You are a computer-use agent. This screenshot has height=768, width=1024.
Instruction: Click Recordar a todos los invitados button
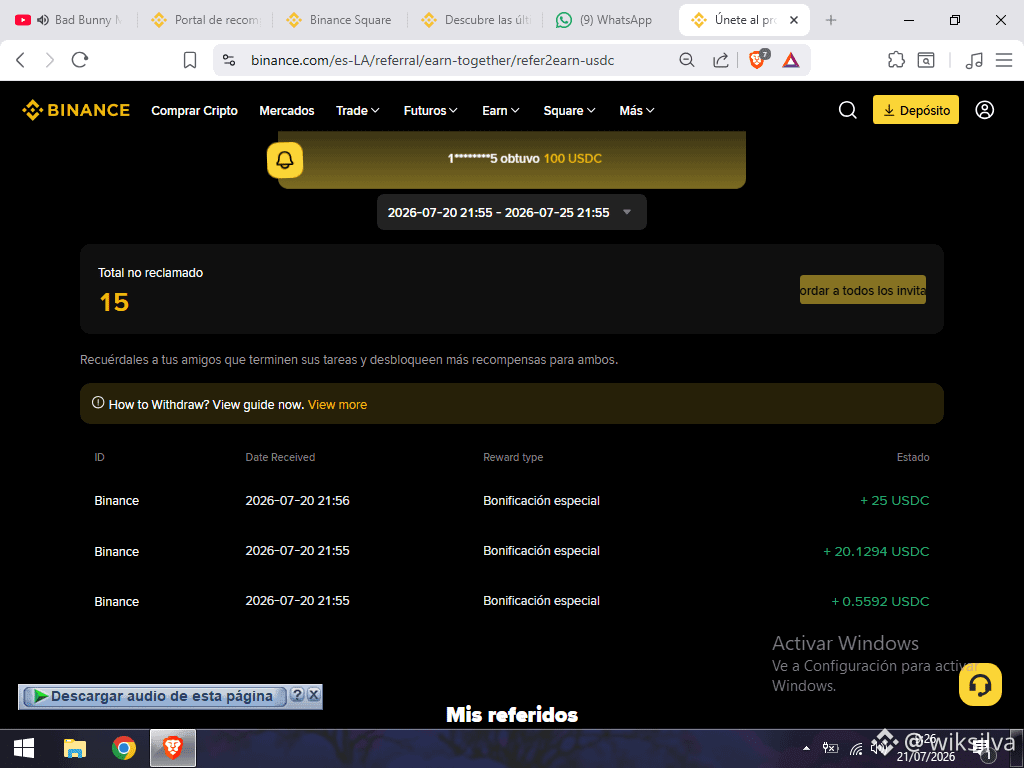[863, 290]
